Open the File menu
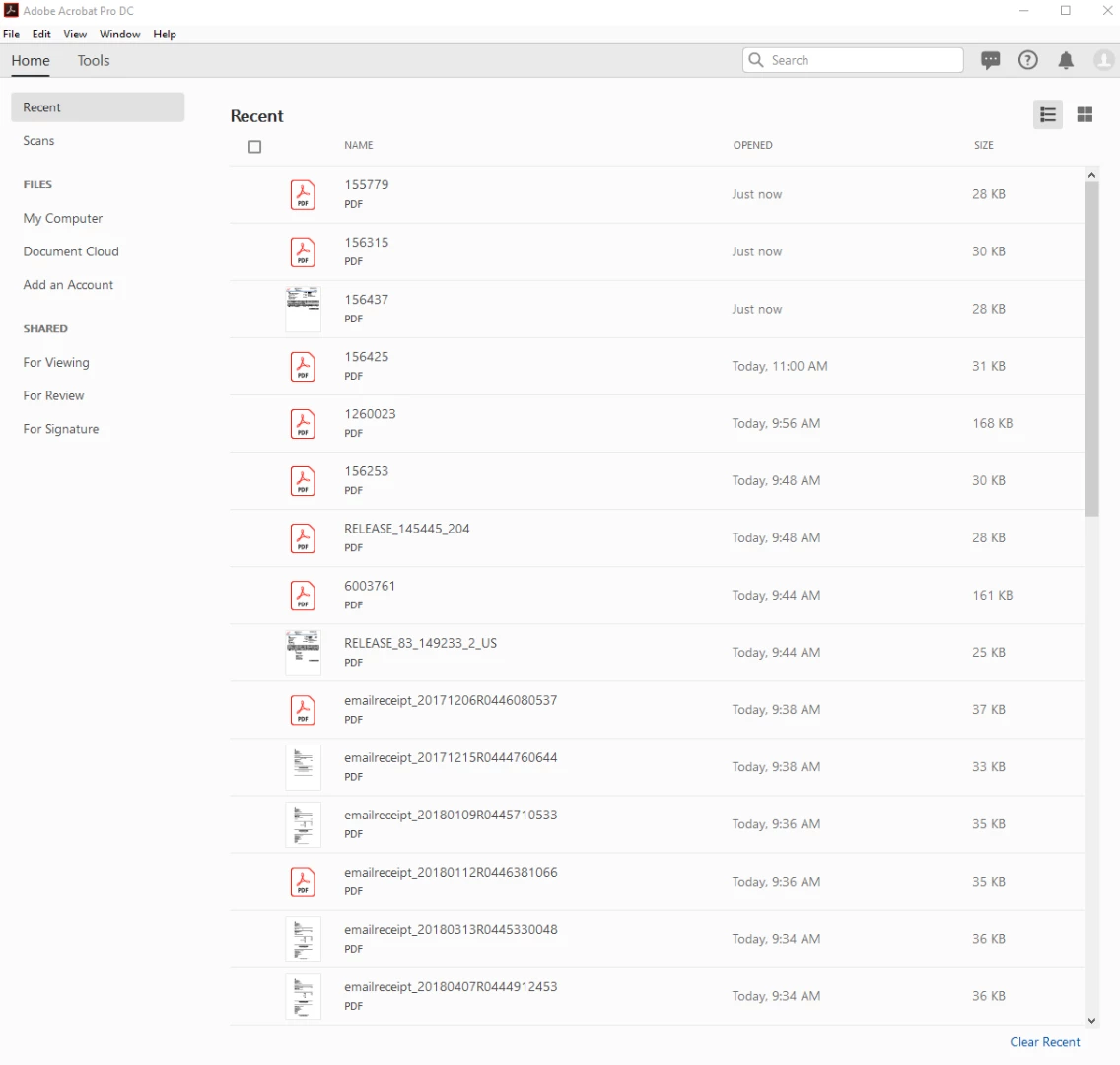This screenshot has width=1120, height=1065. click(x=12, y=34)
